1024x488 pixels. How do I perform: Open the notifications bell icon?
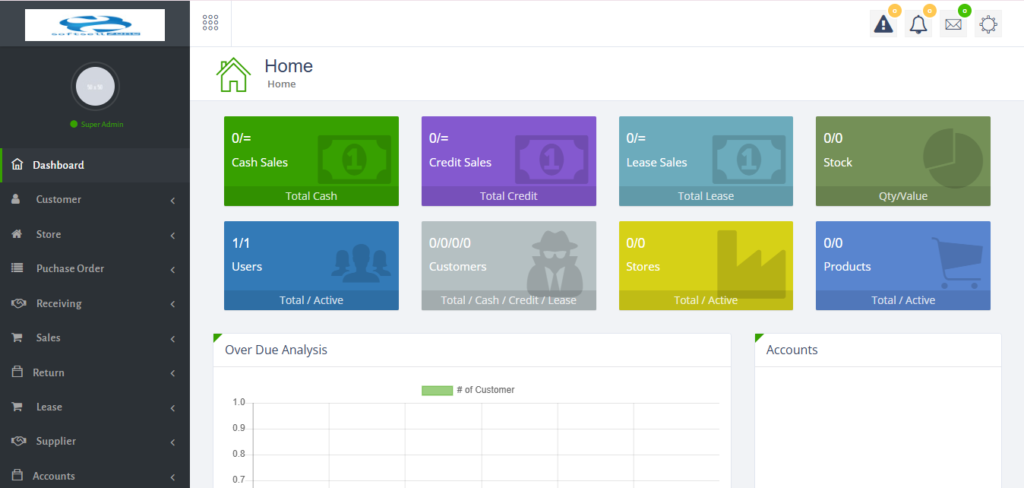[918, 25]
